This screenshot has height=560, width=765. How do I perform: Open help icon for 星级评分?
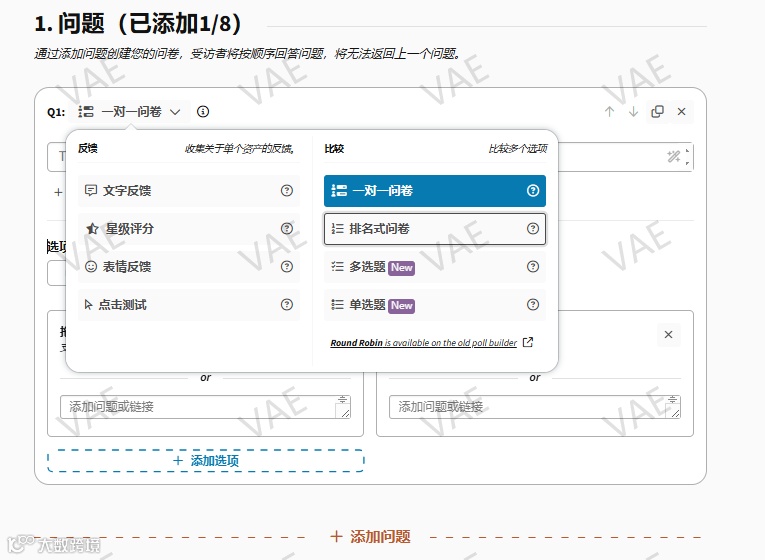287,229
